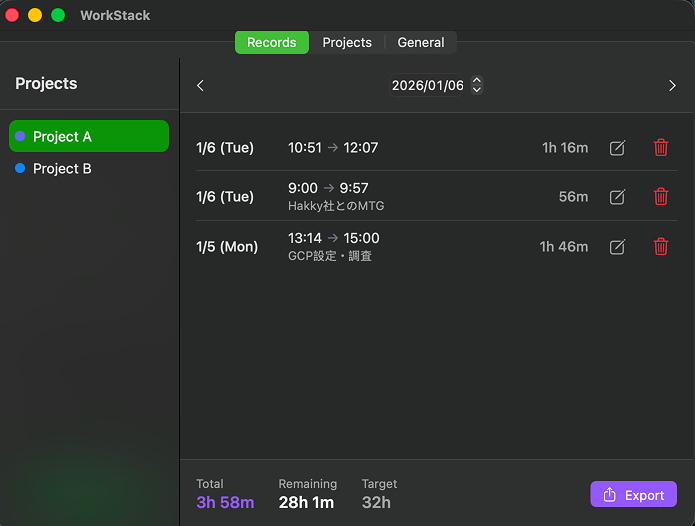Click the Projects sidebar heading
This screenshot has height=526, width=695.
point(46,83)
